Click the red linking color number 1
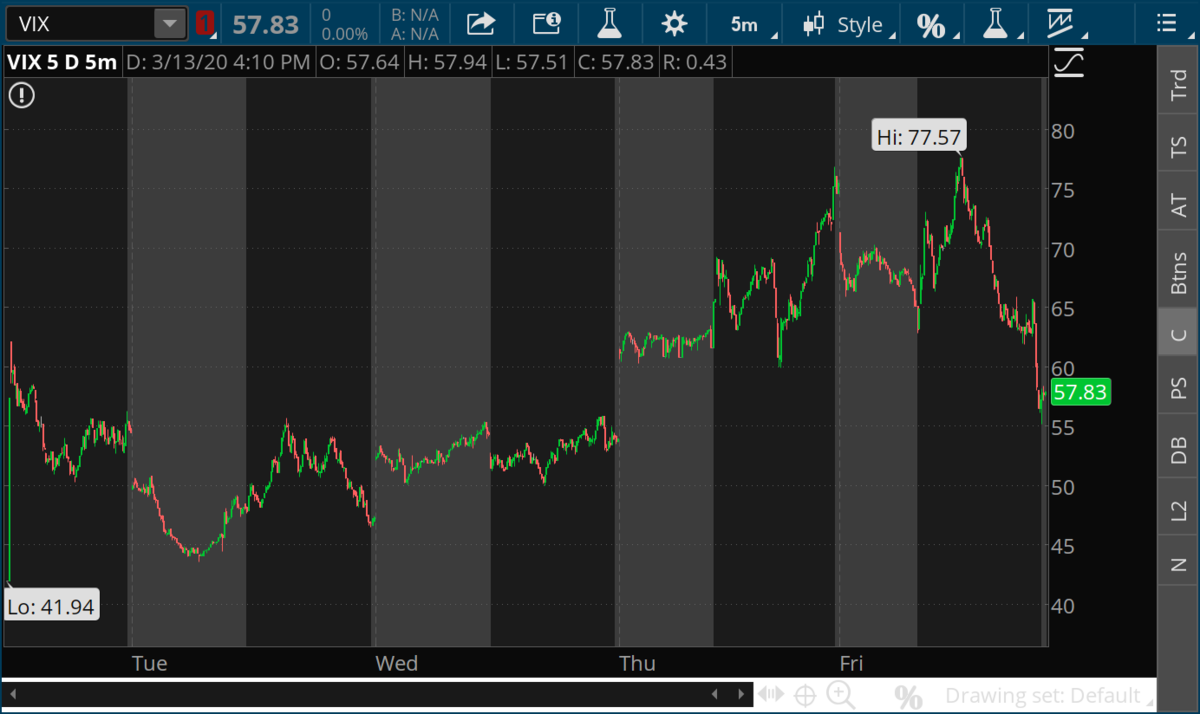Screen dimensions: 1200x714 [205, 23]
